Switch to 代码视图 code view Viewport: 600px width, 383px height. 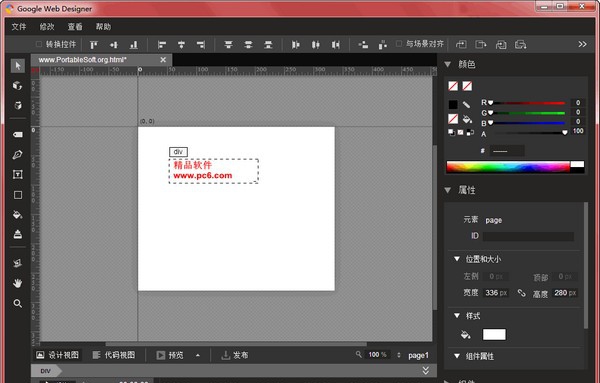(x=114, y=355)
